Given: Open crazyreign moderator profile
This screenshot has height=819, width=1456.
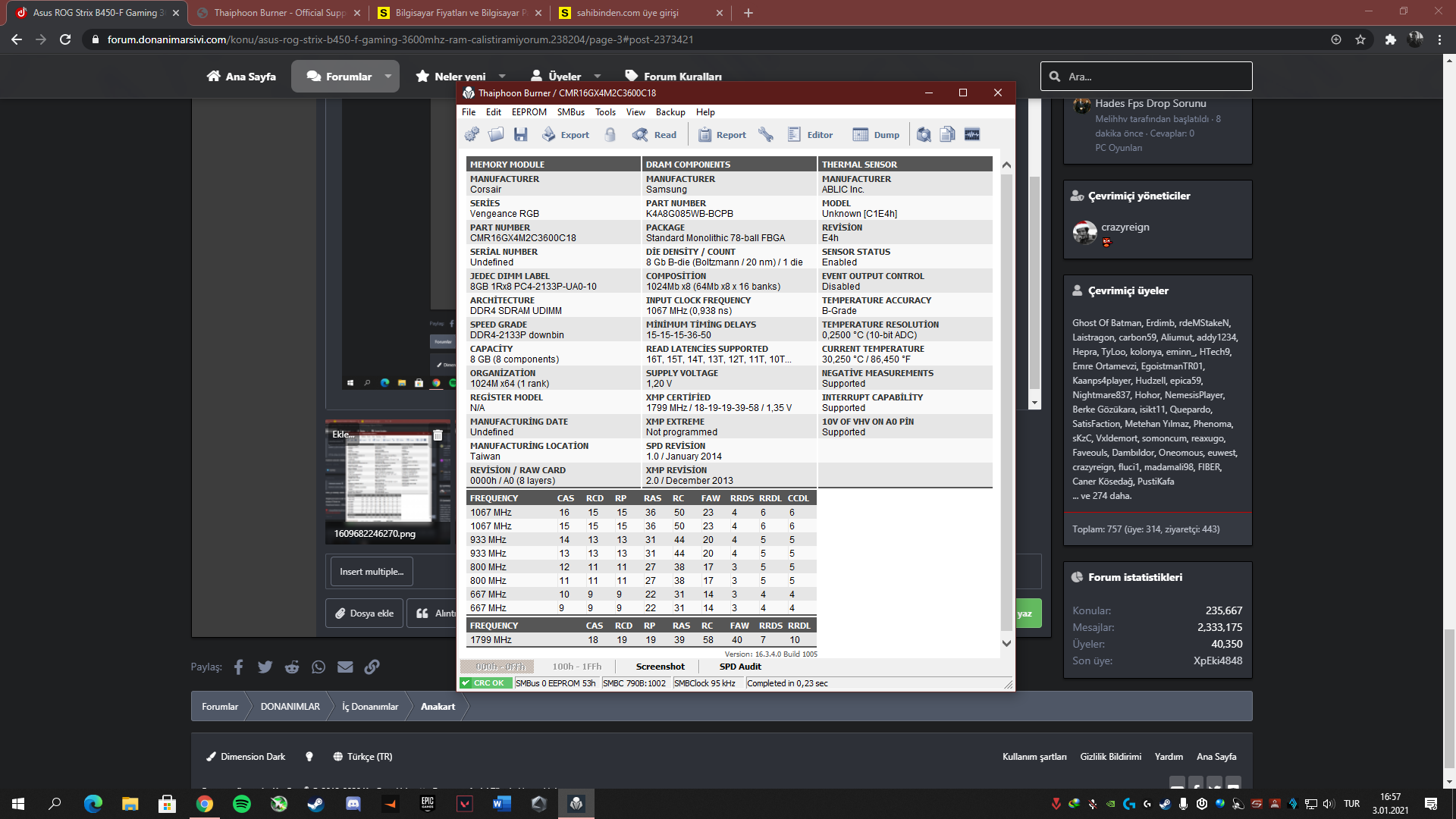Looking at the screenshot, I should 1125,227.
